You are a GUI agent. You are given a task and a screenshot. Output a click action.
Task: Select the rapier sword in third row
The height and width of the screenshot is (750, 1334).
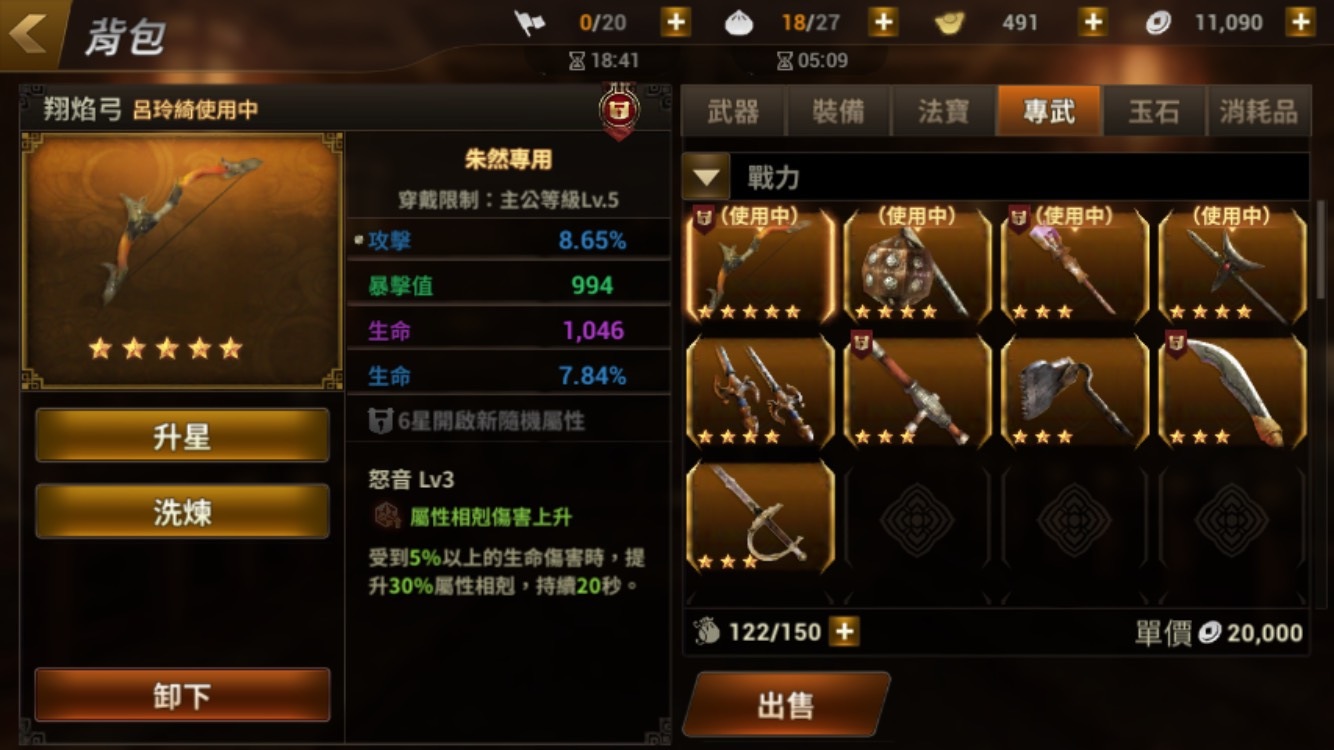tap(760, 517)
